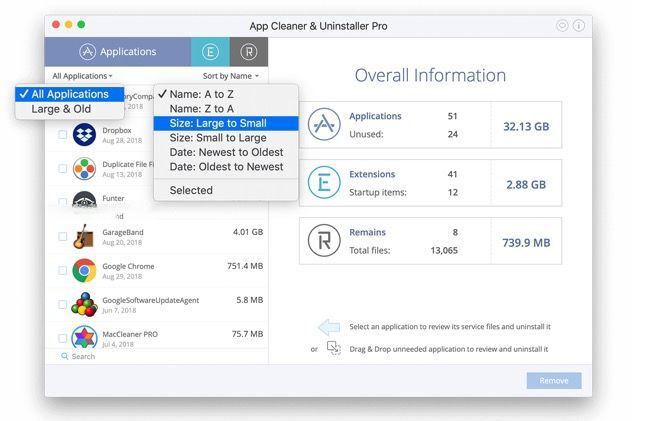Viewport: 645px width, 421px height.
Task: Select the GarageBand row name
Action: coord(123,232)
